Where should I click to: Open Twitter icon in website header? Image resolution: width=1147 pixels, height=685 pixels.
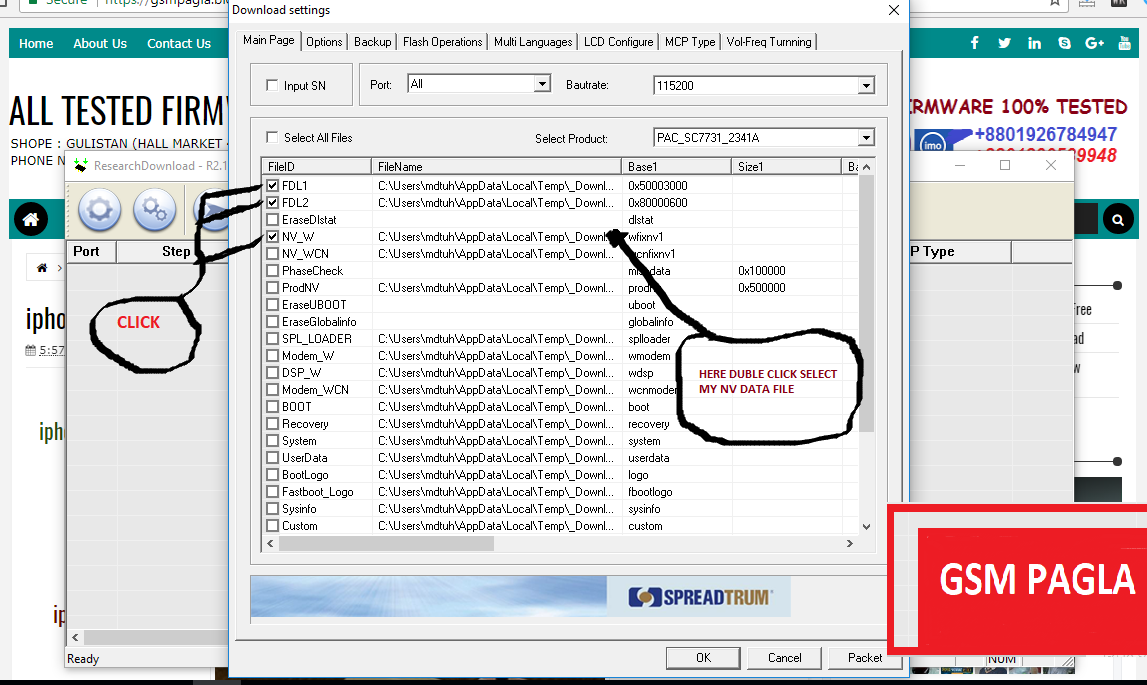(x=1004, y=43)
